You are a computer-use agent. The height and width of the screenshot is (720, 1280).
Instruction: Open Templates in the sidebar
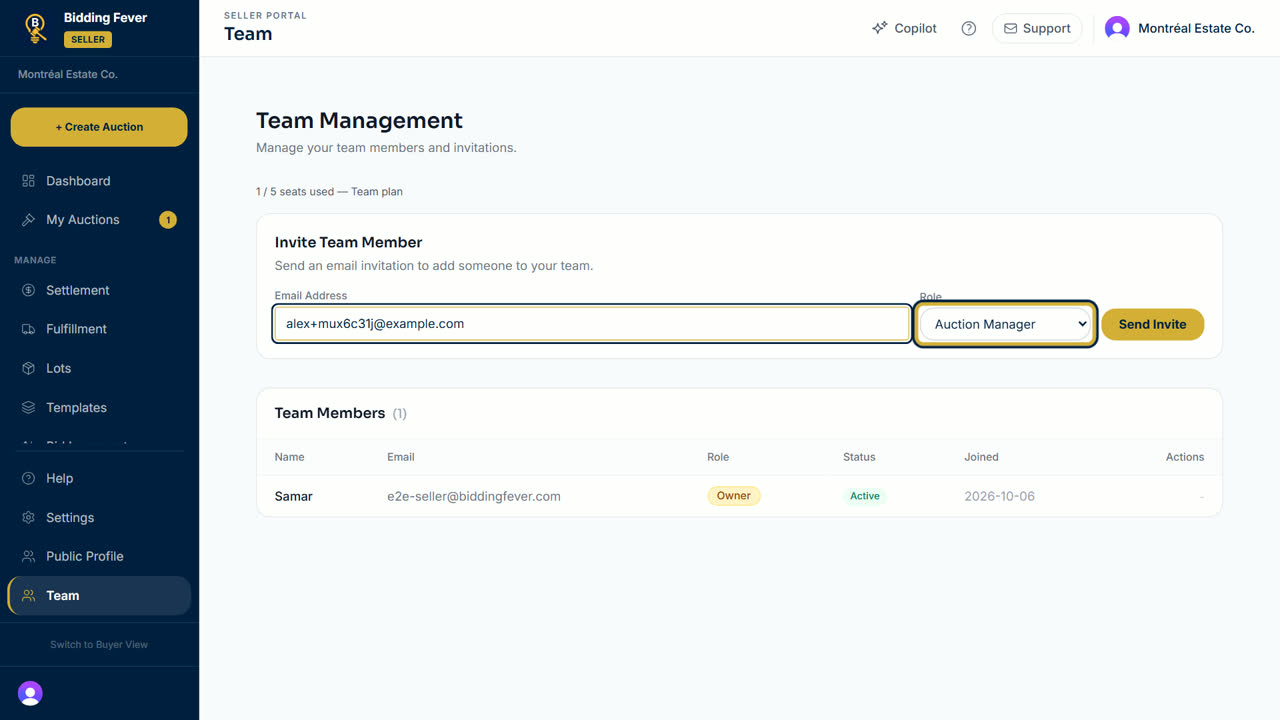(99, 408)
